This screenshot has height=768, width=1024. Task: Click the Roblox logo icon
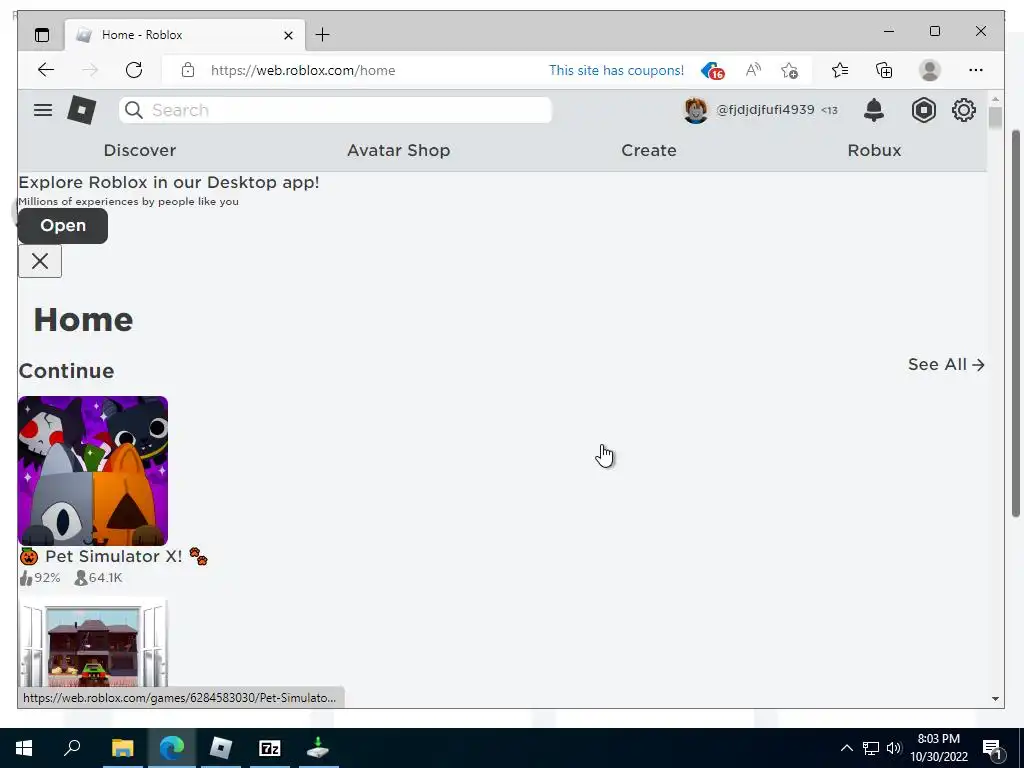[82, 110]
